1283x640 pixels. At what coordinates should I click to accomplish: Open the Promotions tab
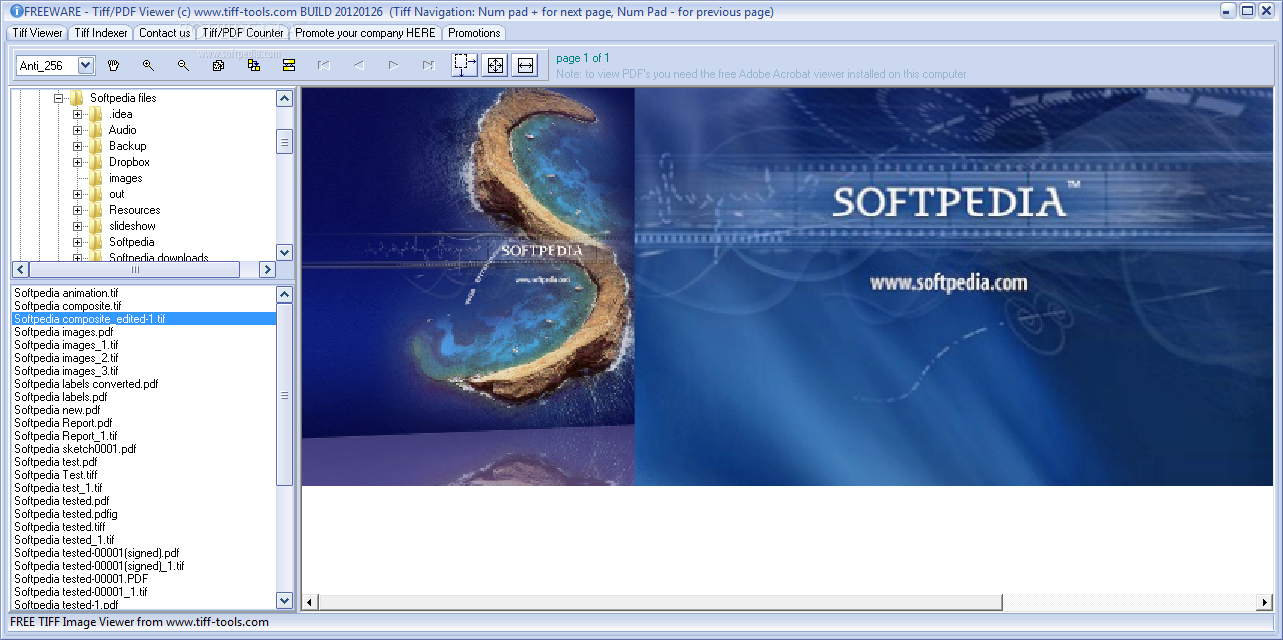click(474, 33)
